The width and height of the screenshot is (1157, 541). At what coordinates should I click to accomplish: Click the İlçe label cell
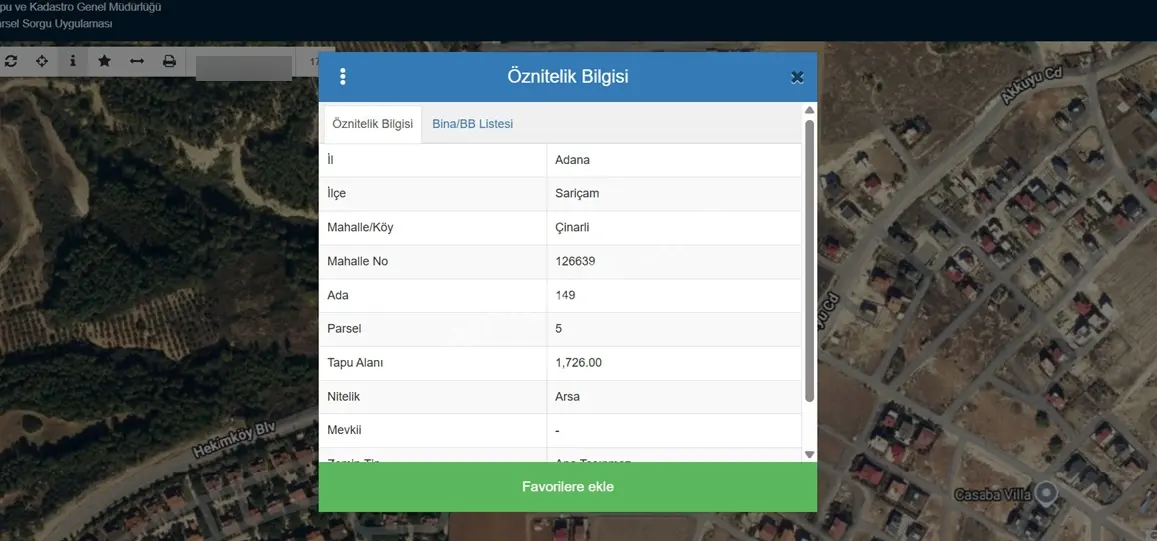pyautogui.click(x=432, y=194)
